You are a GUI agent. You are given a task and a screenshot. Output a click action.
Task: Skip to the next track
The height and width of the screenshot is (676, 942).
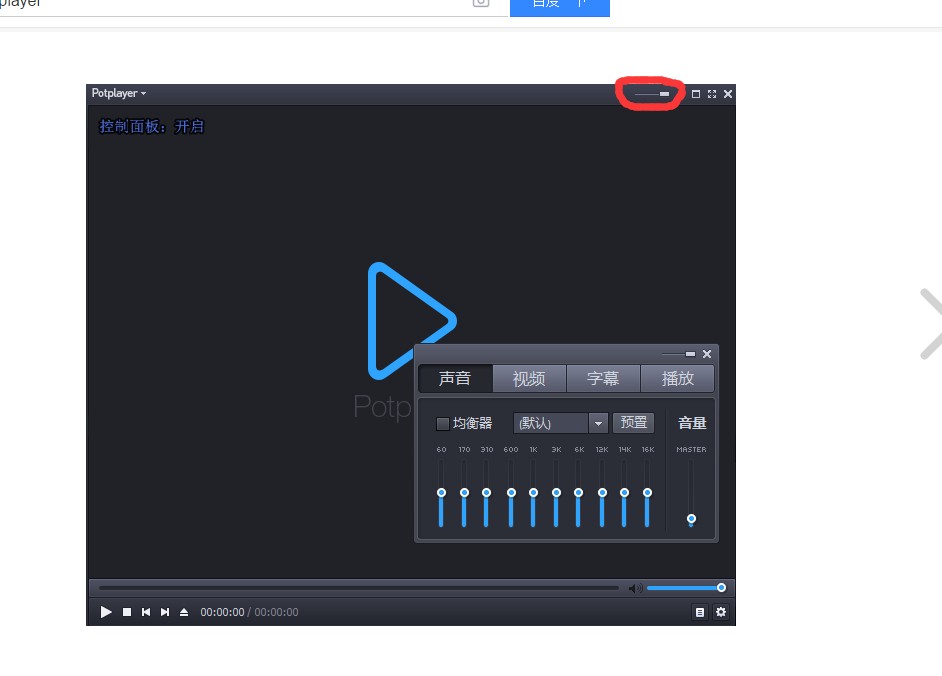pos(165,612)
